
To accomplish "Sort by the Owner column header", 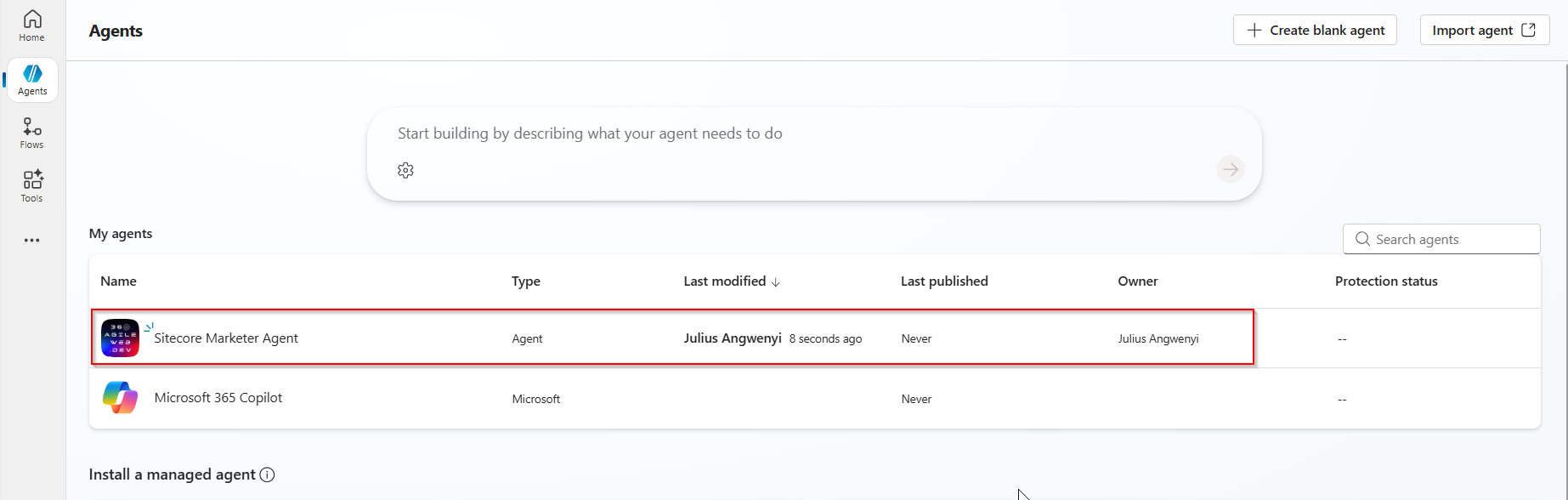I will tap(1138, 281).
